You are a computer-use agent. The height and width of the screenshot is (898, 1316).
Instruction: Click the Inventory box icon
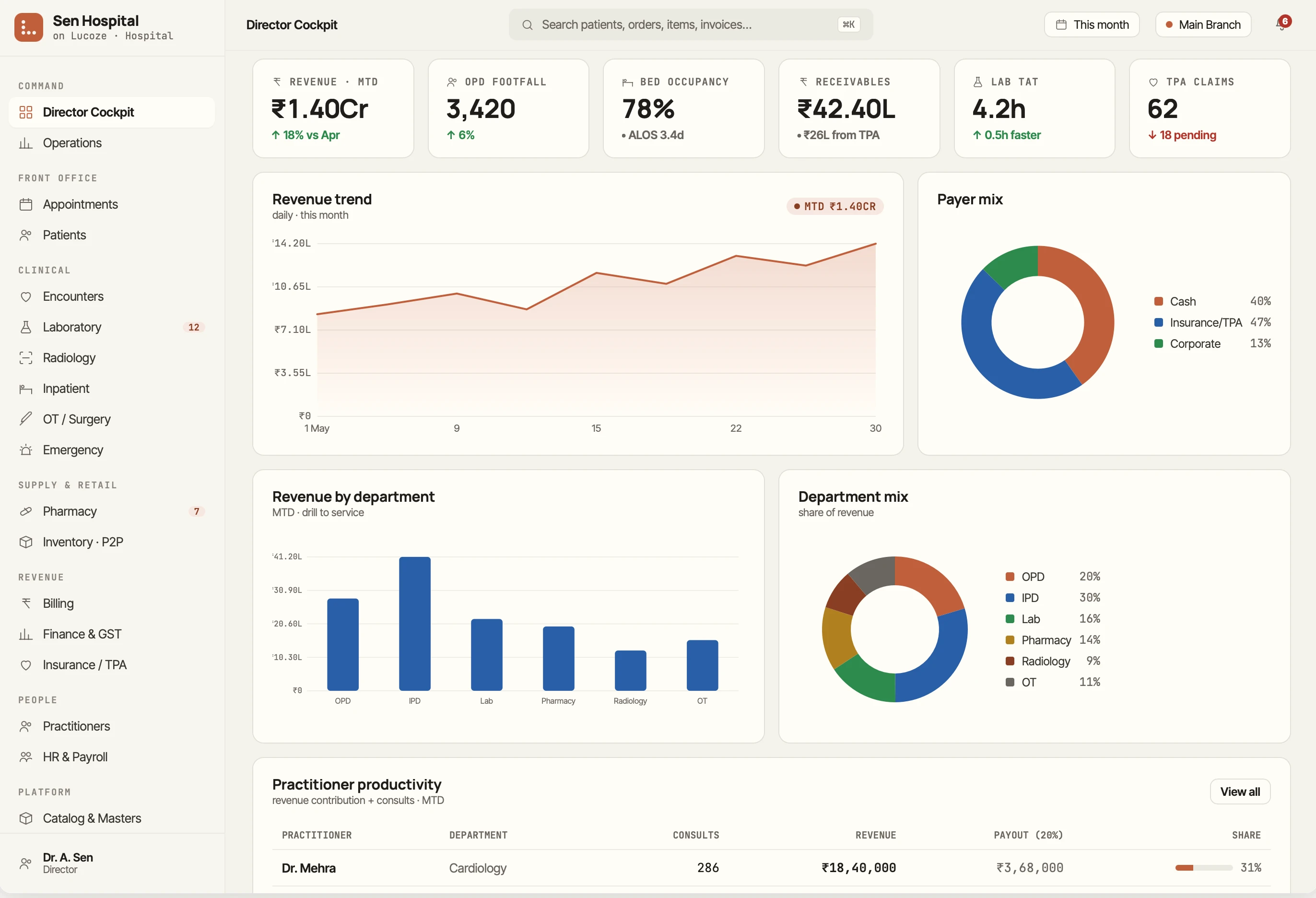pyautogui.click(x=25, y=542)
